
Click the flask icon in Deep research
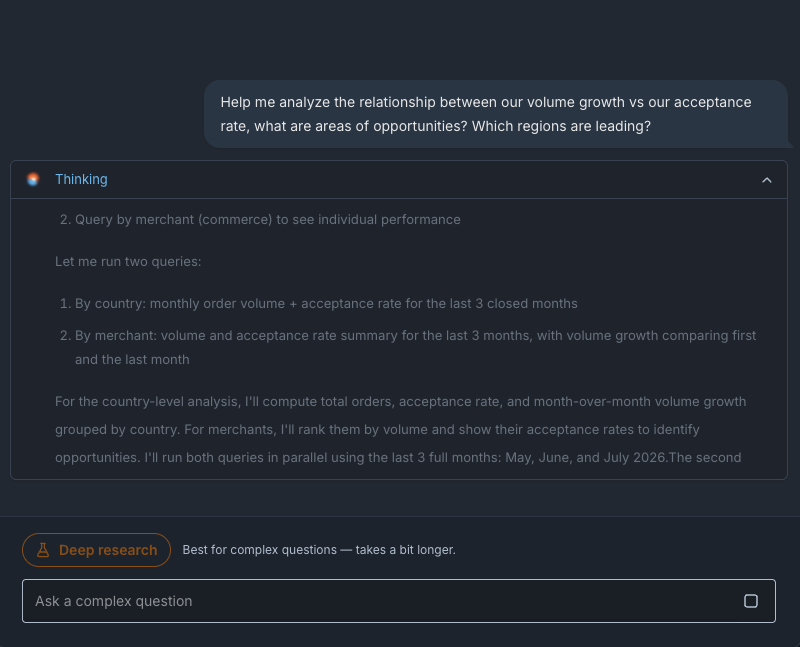tap(43, 550)
